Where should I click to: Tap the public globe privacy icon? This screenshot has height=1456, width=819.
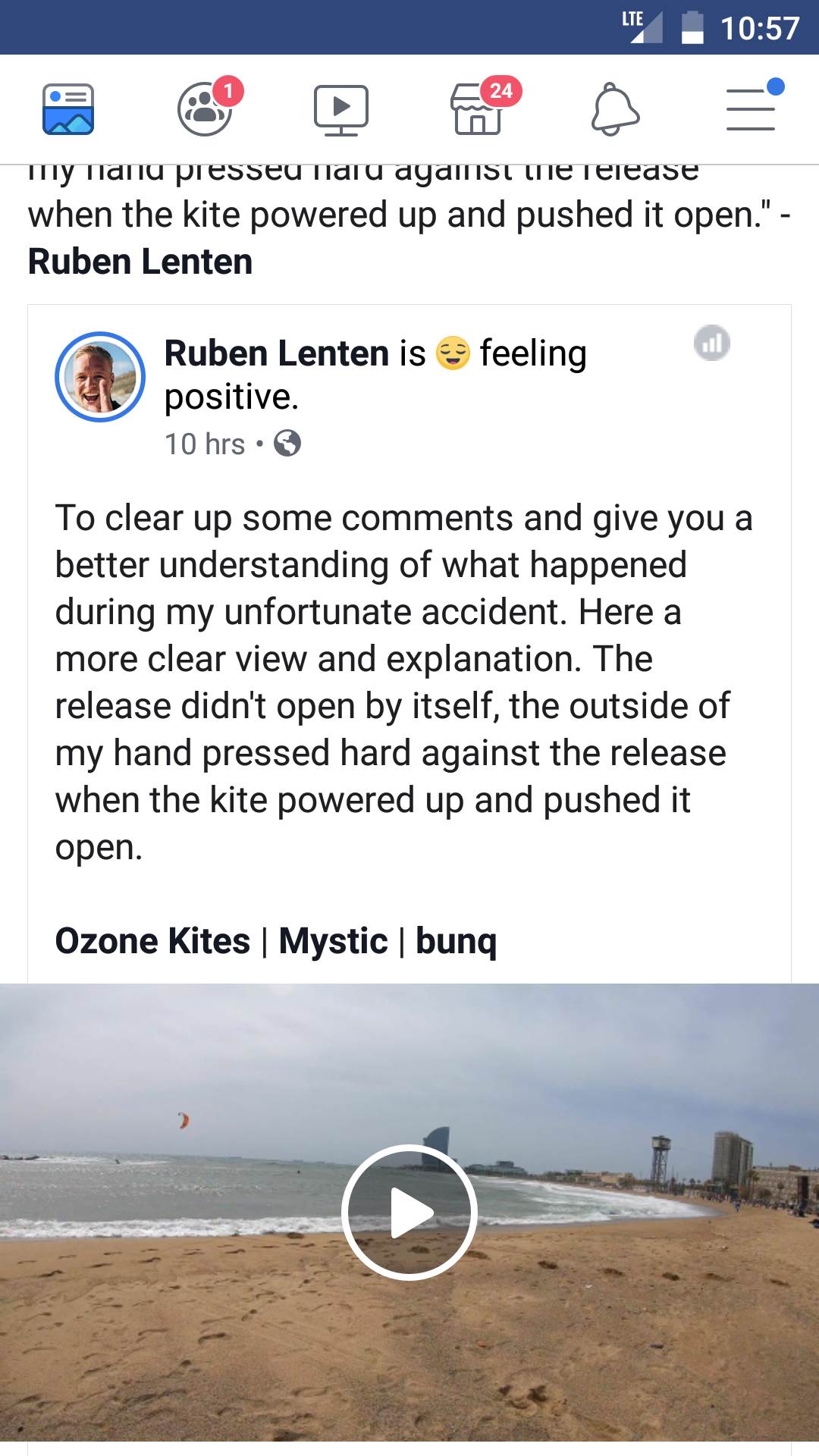(x=287, y=443)
